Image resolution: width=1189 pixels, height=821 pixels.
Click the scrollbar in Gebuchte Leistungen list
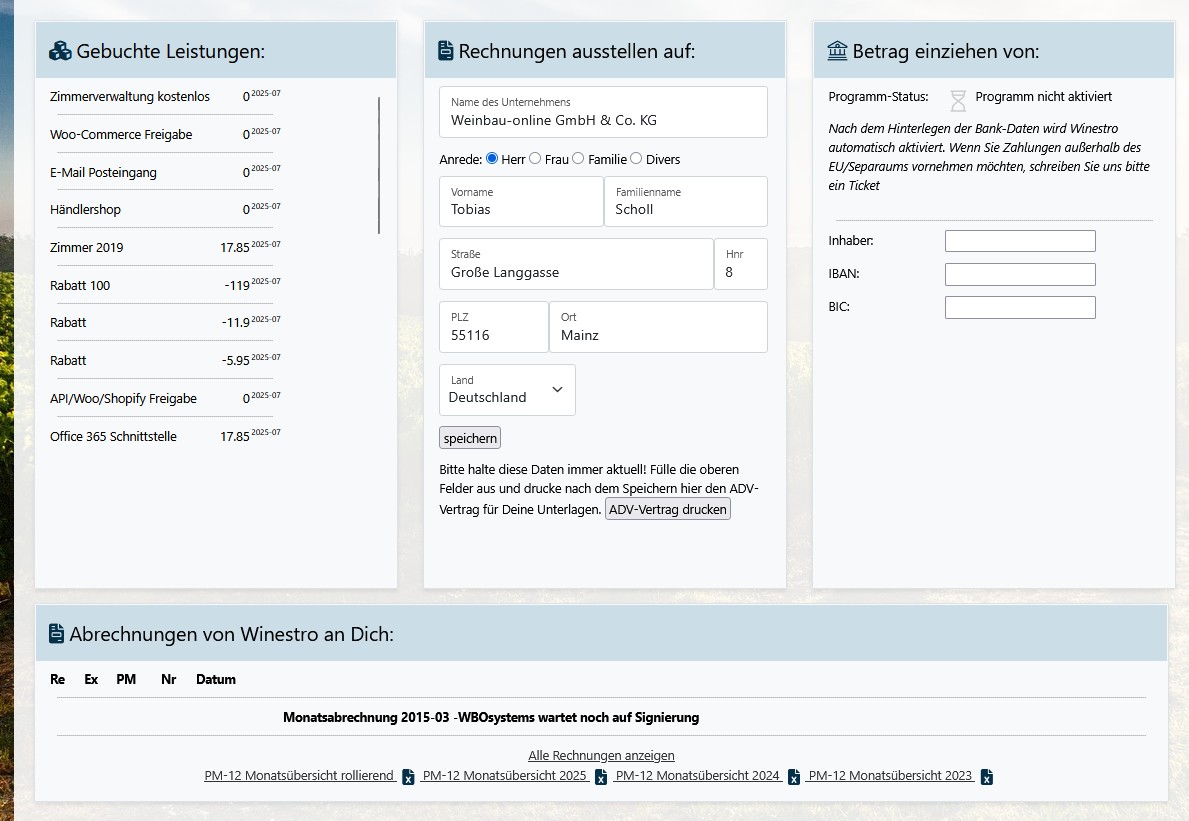tap(379, 165)
